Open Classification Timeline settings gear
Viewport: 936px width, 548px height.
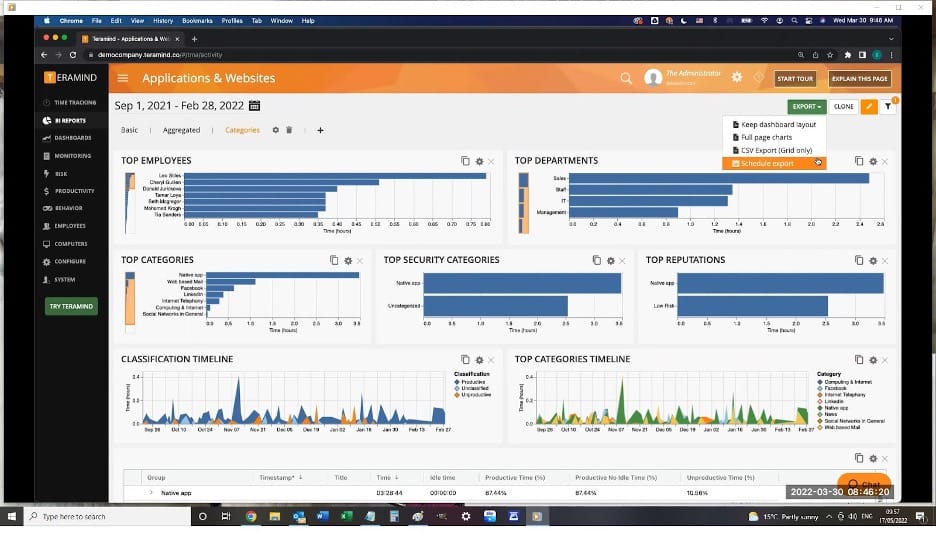(479, 359)
